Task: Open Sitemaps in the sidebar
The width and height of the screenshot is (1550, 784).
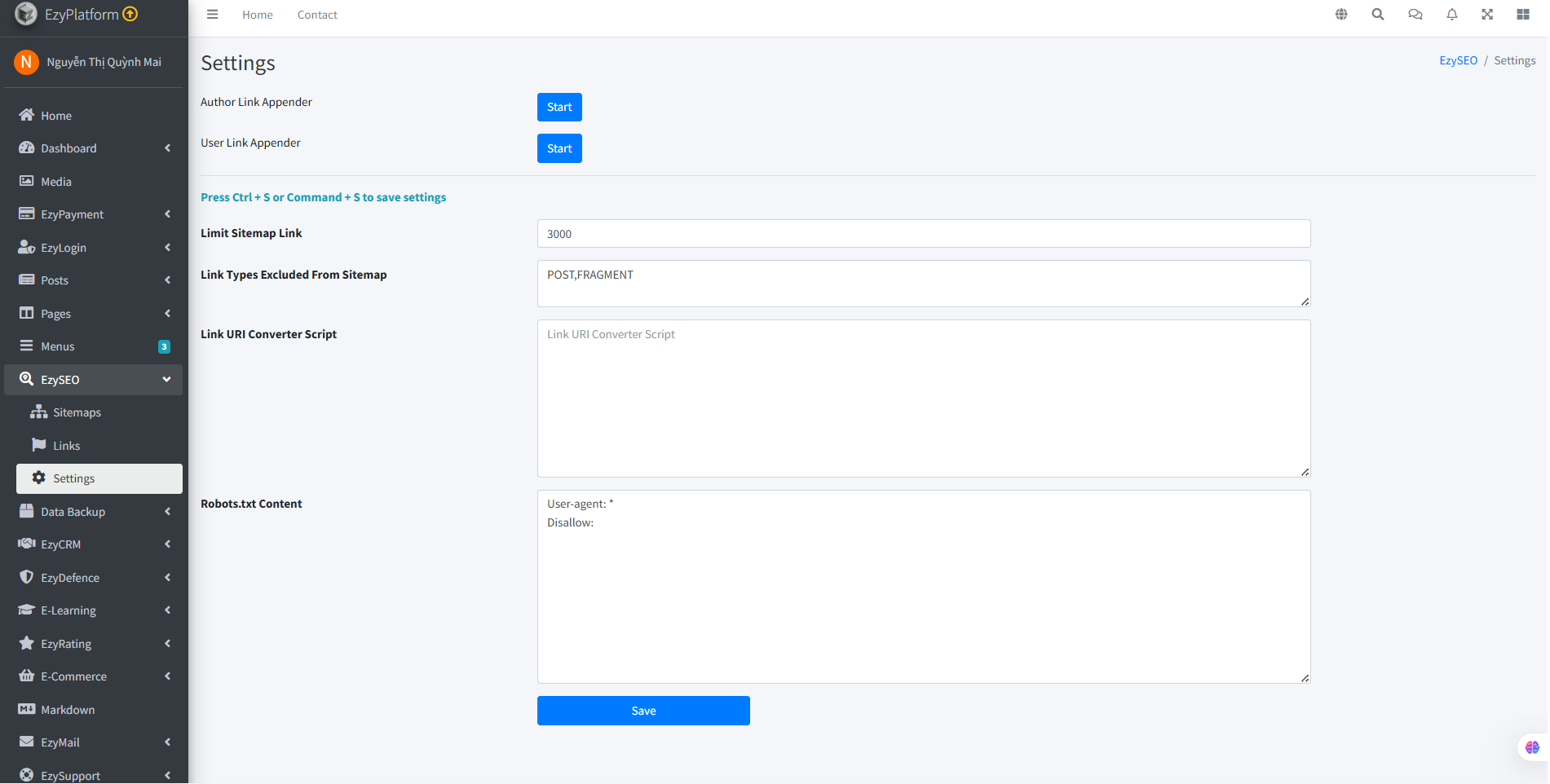Action: click(77, 412)
